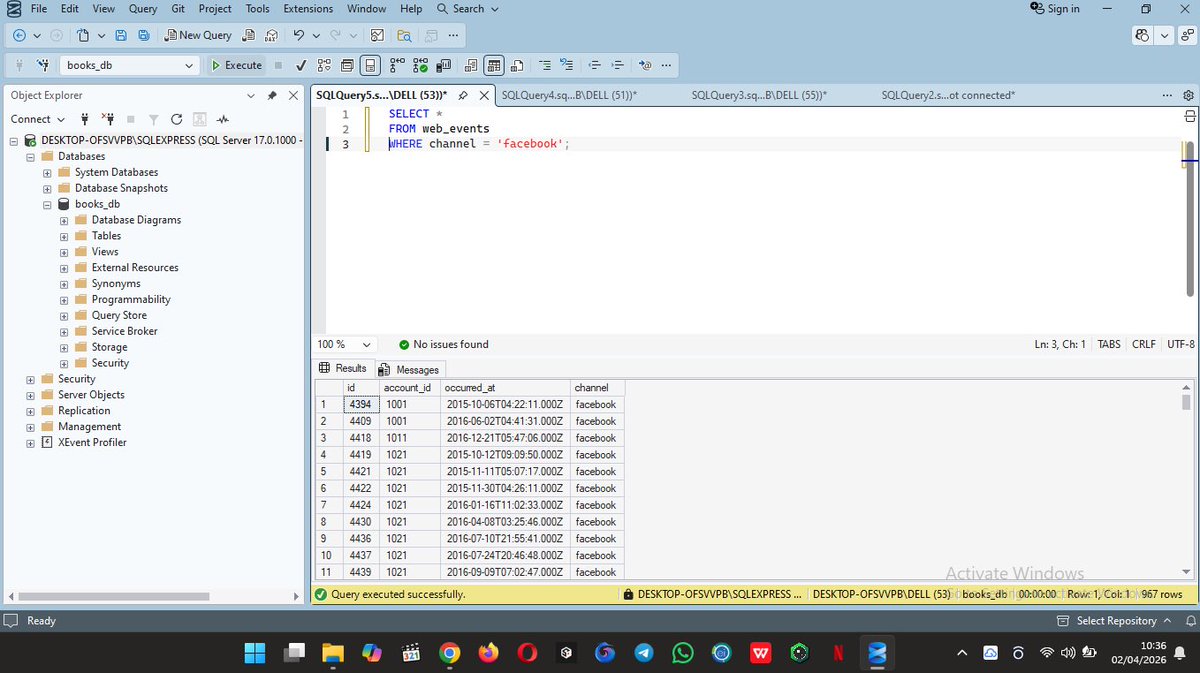The height and width of the screenshot is (673, 1200).
Task: Switch output to Results to Text
Action: (470, 65)
